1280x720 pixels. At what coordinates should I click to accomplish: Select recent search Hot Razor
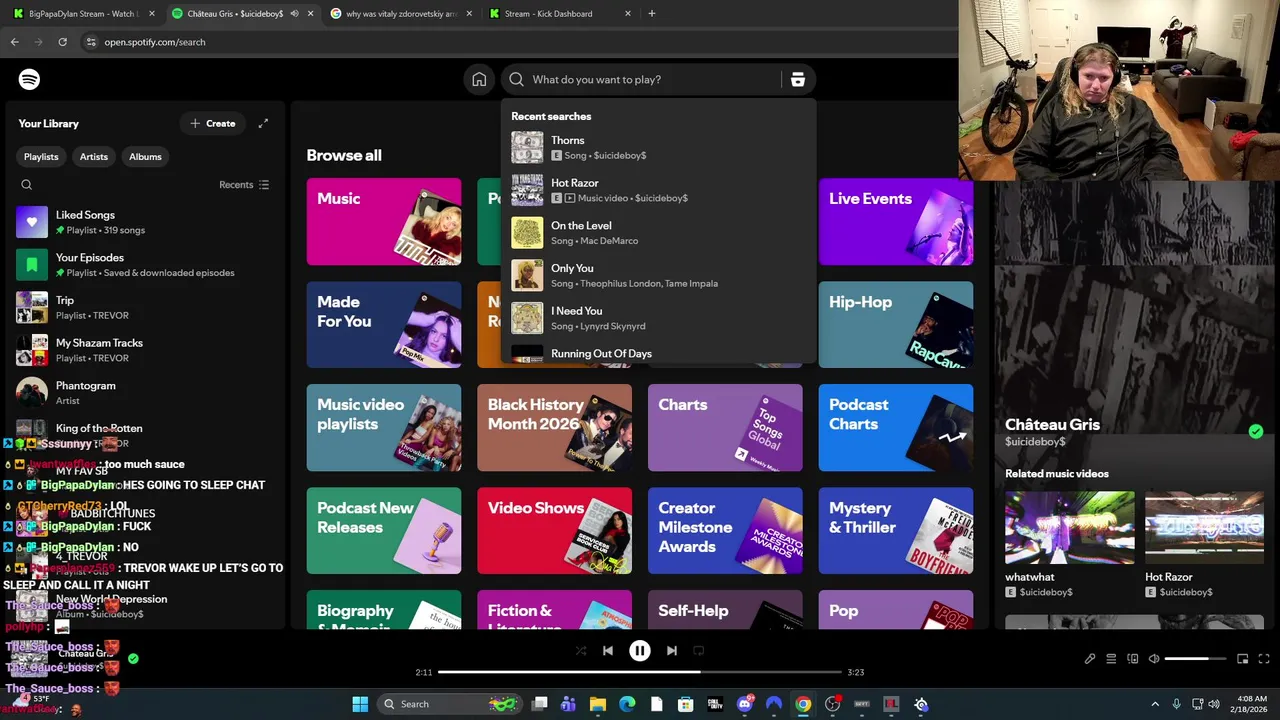click(659, 190)
